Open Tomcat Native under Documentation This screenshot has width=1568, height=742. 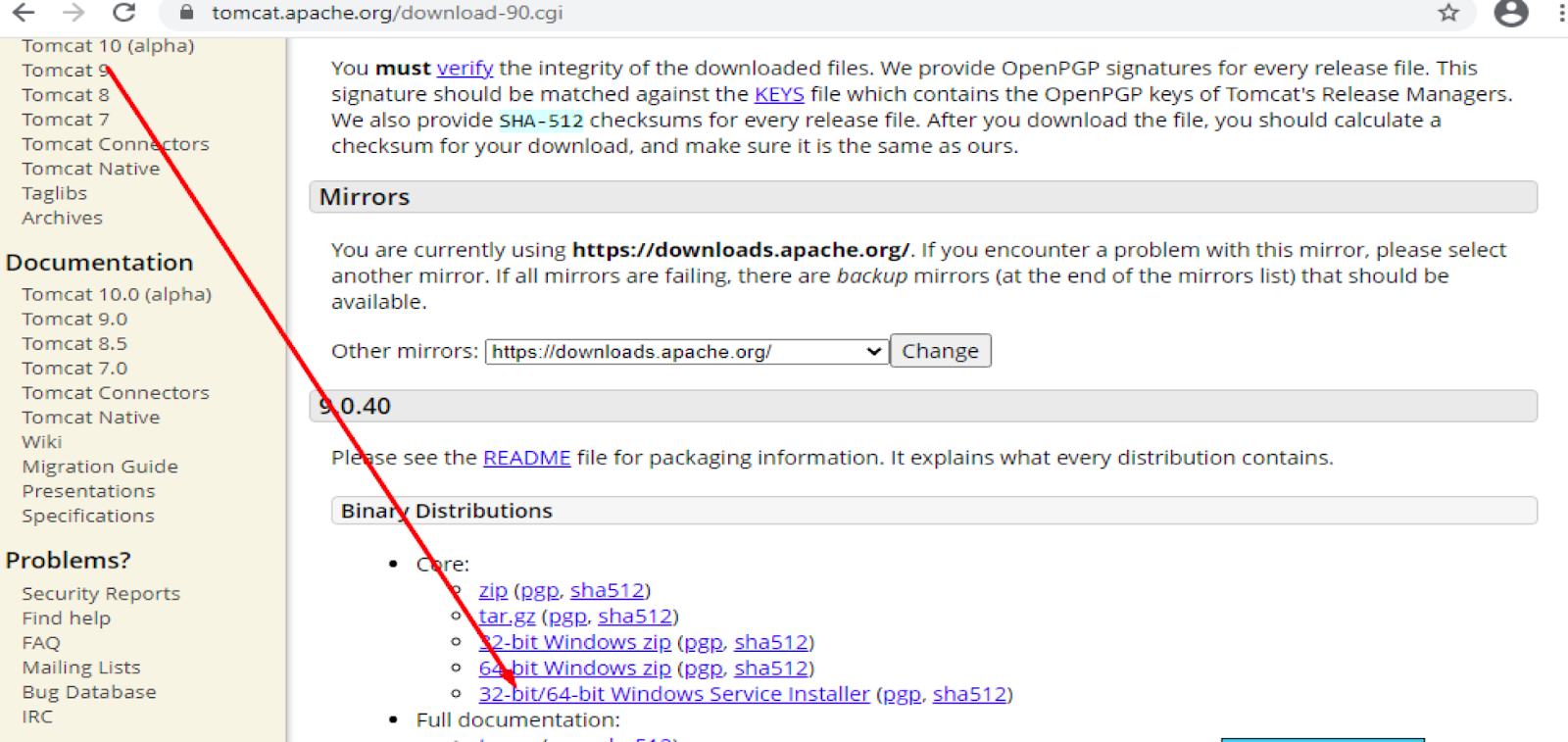pos(91,417)
